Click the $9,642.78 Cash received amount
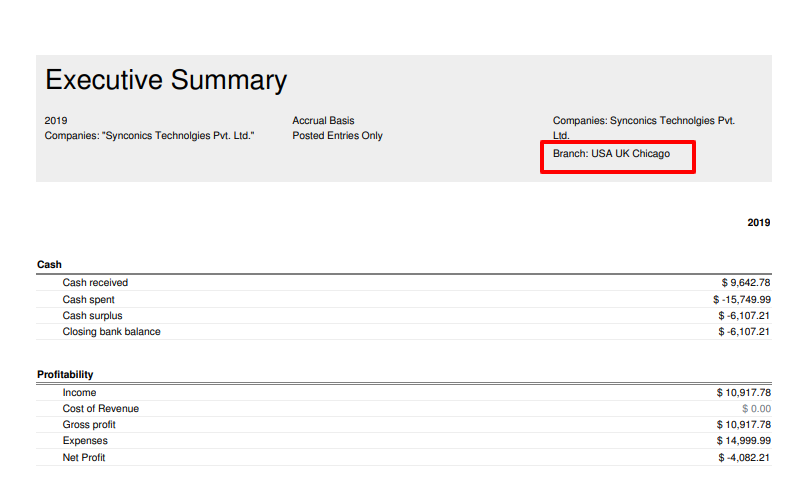This screenshot has height=490, width=806. click(745, 283)
